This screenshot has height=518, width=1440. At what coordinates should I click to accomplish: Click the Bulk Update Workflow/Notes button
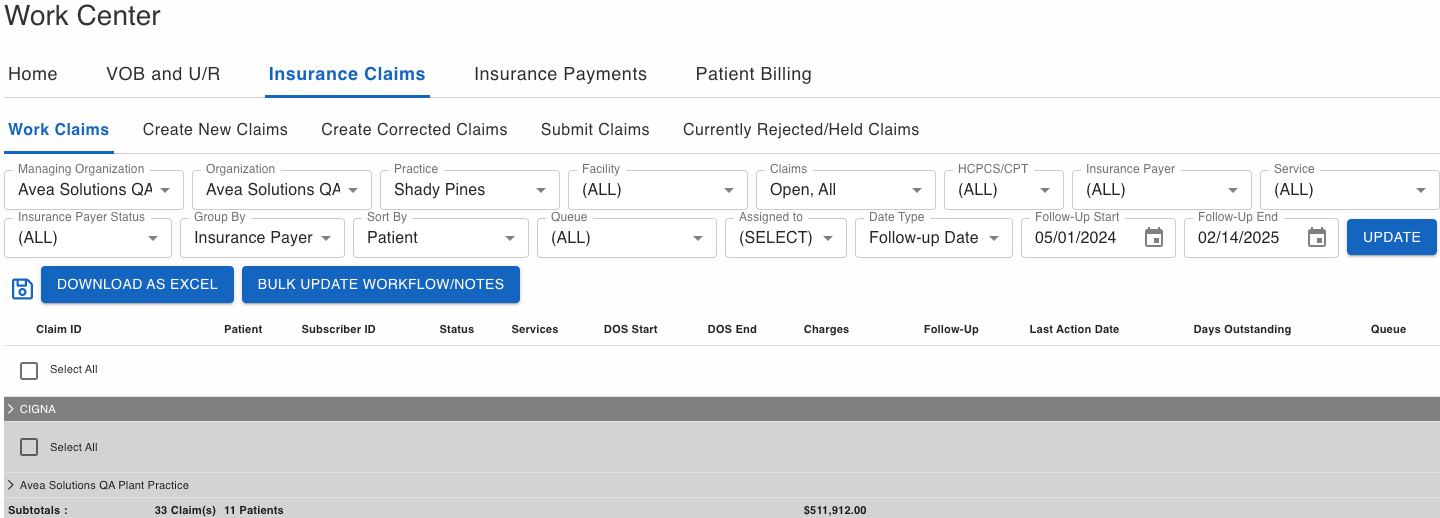380,284
